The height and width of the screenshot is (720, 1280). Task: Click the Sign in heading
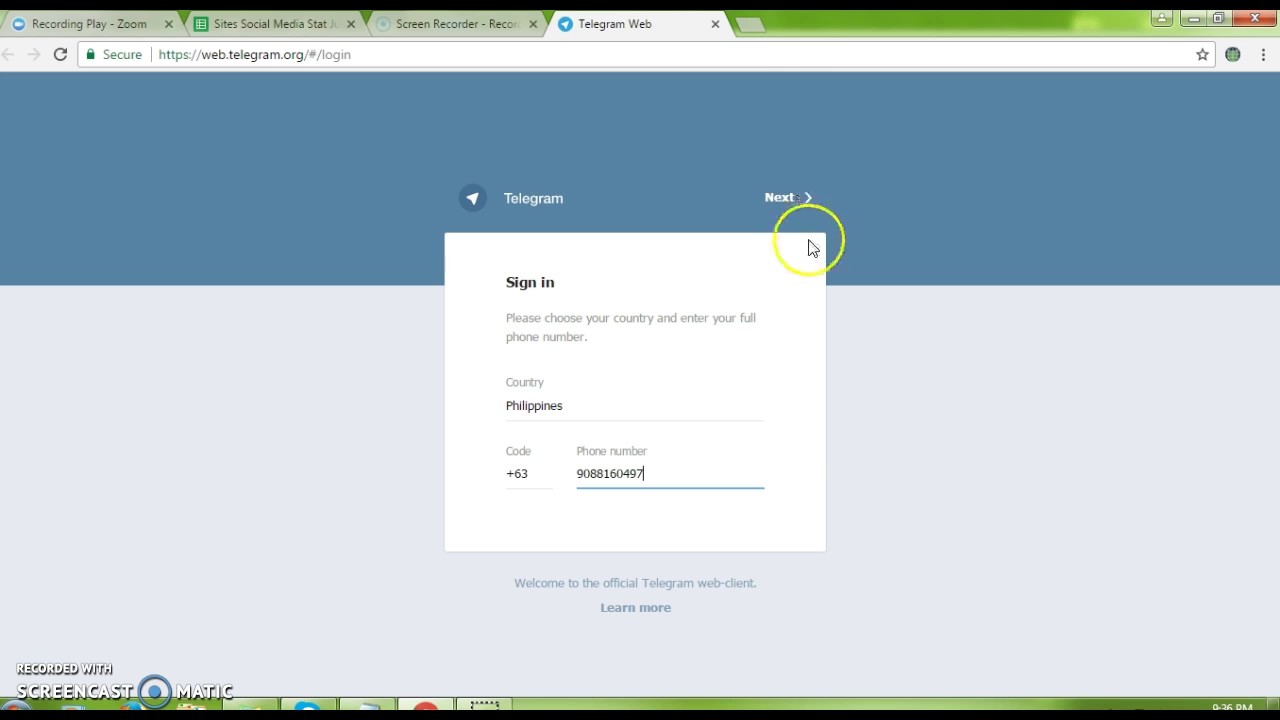530,283
